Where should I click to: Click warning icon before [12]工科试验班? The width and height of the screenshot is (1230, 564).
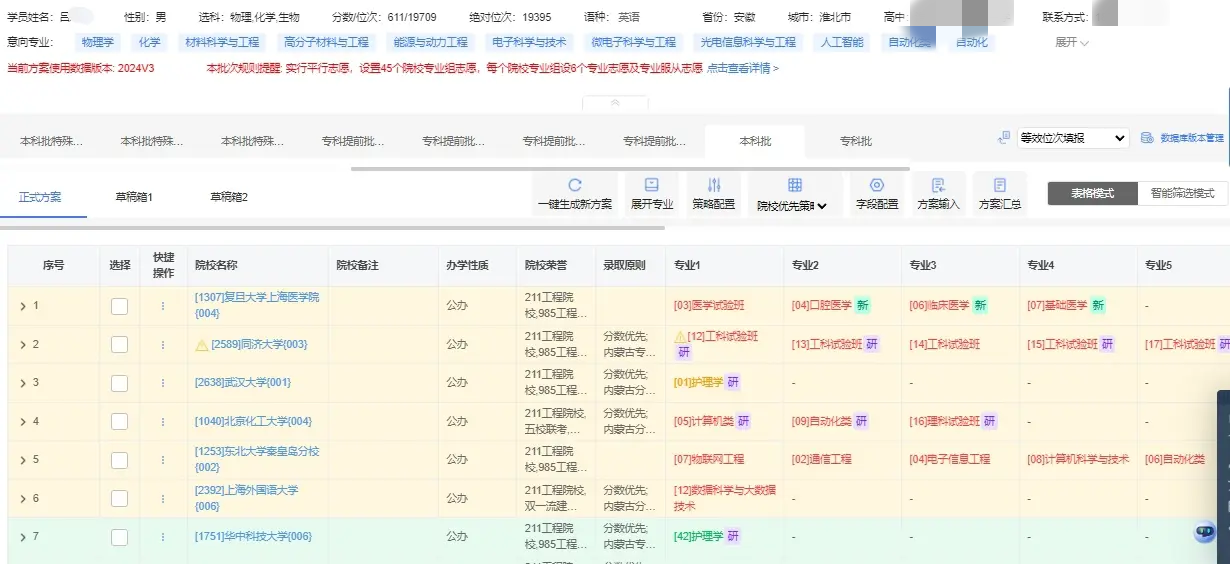click(x=680, y=337)
